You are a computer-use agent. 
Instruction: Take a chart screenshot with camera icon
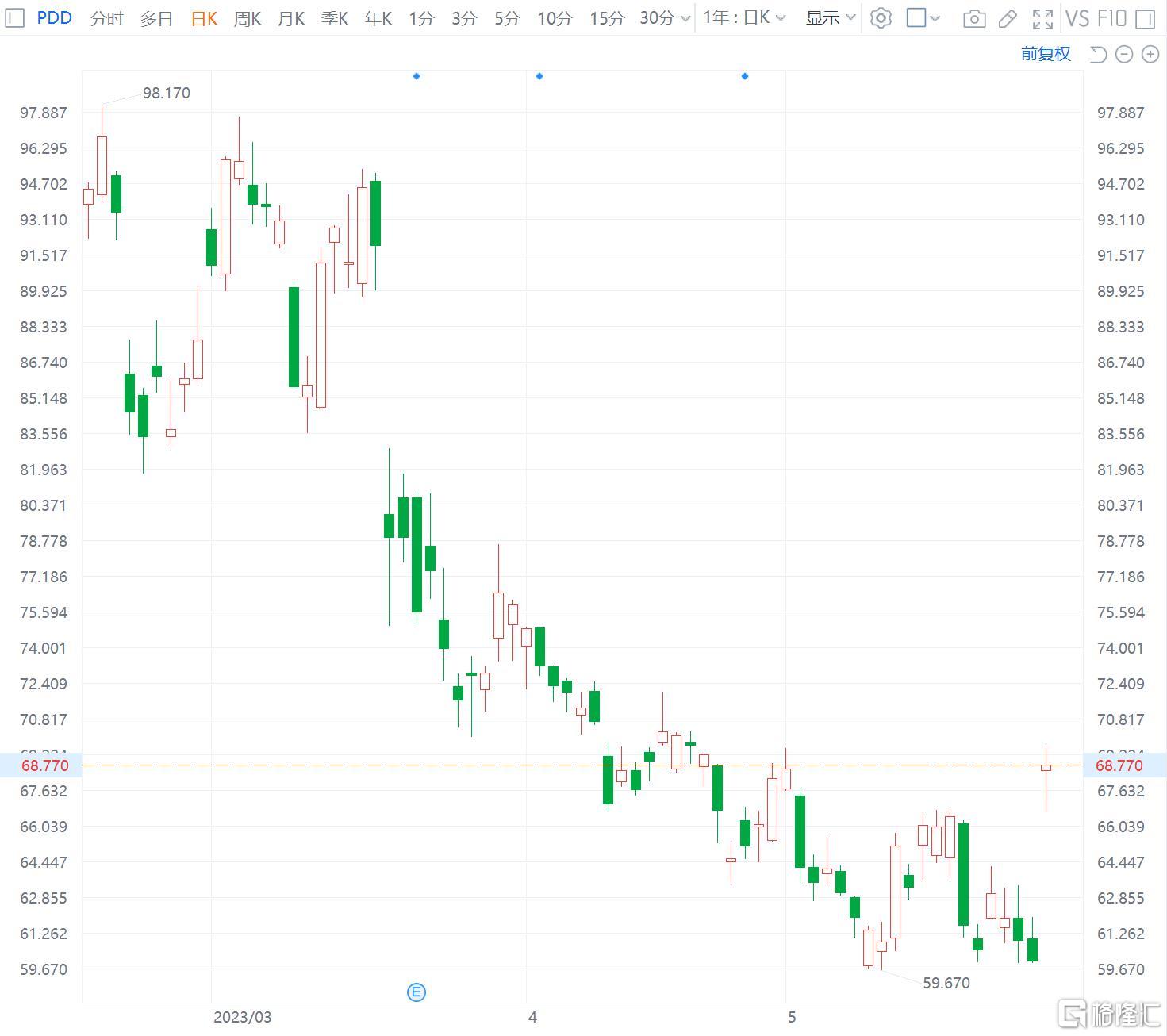[974, 19]
